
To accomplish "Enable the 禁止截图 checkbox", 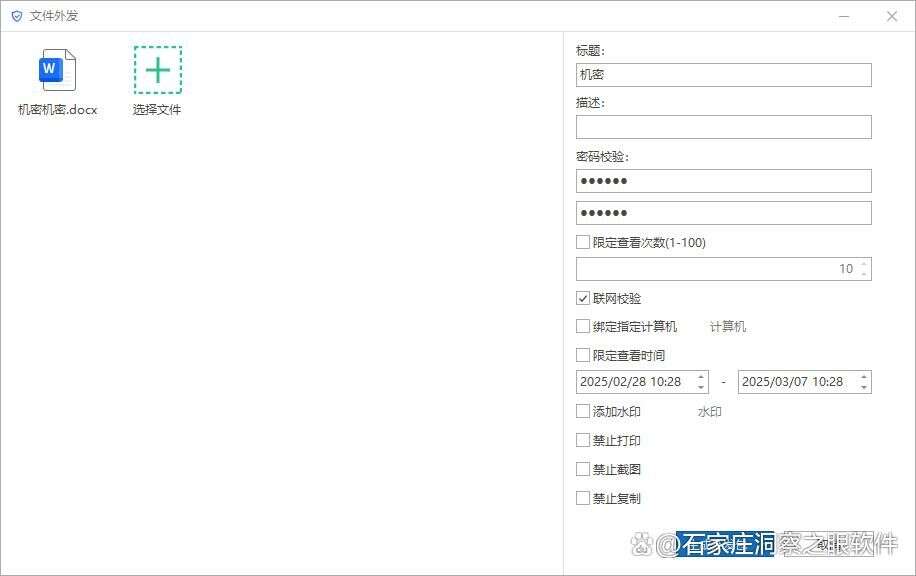I will pos(582,468).
